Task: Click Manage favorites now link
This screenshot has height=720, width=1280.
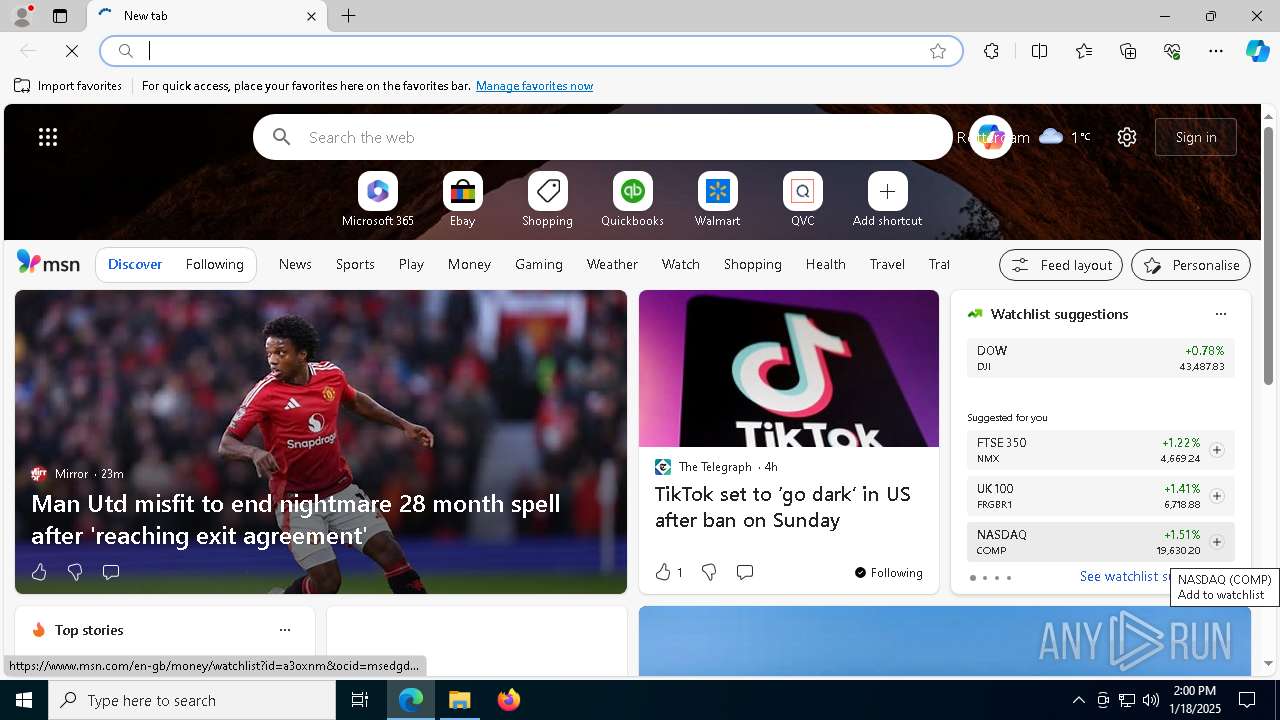Action: [x=534, y=86]
